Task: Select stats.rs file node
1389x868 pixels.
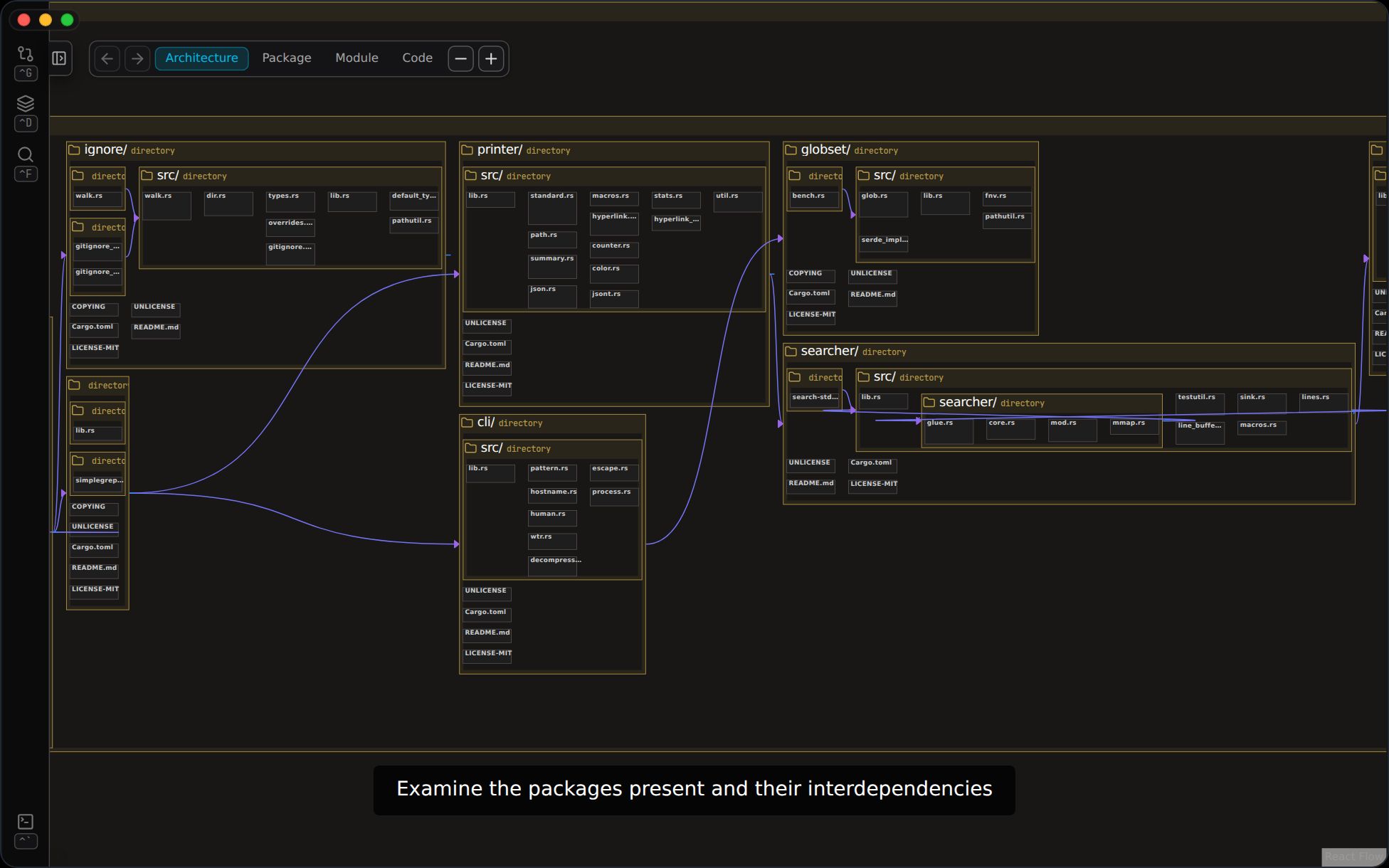Action: click(676, 200)
